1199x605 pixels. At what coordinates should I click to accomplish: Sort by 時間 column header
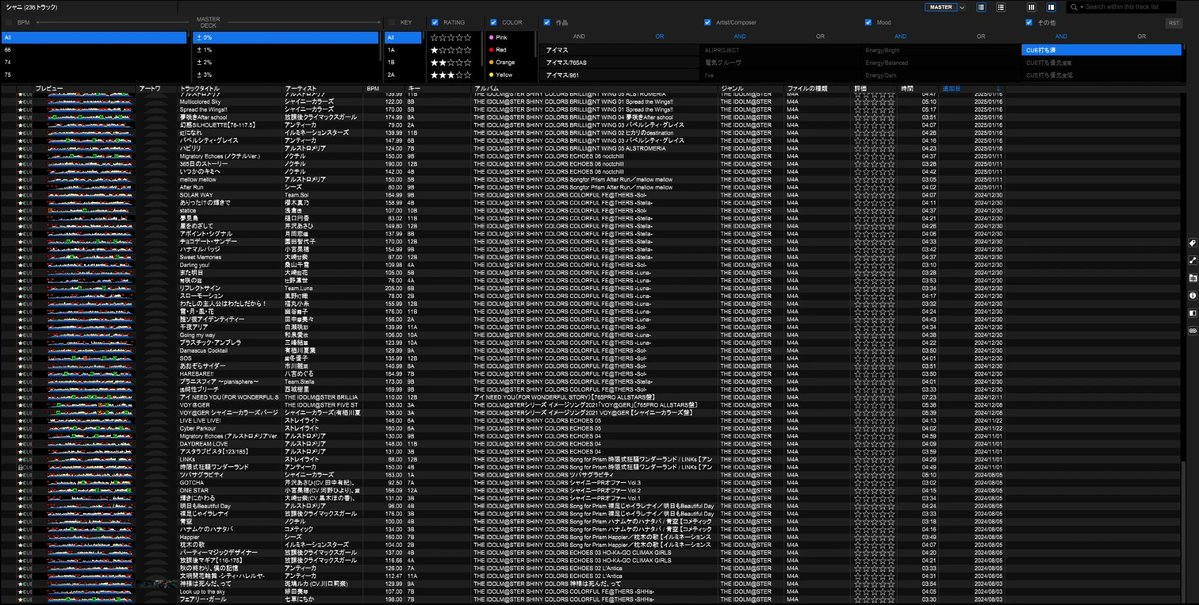[907, 89]
